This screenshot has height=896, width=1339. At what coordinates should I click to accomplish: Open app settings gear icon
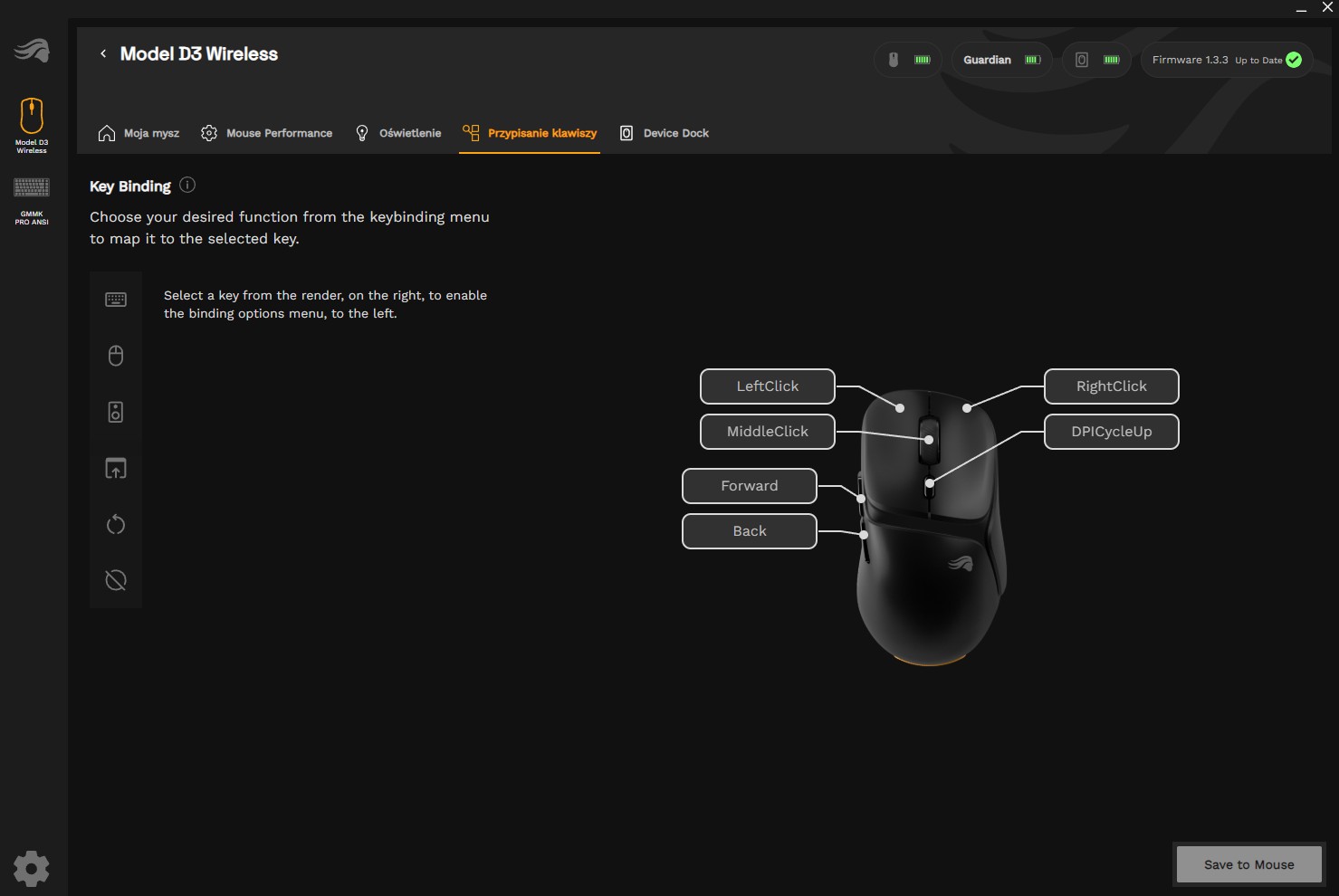(32, 869)
